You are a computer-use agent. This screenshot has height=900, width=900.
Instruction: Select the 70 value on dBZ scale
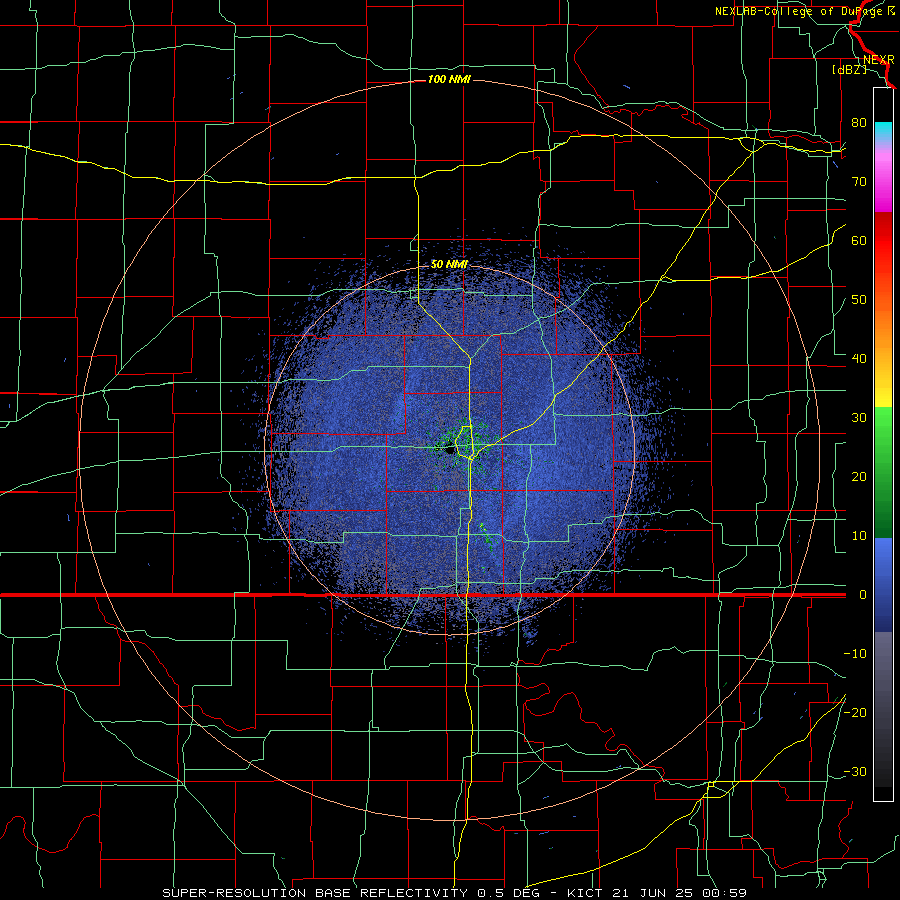[x=859, y=181]
